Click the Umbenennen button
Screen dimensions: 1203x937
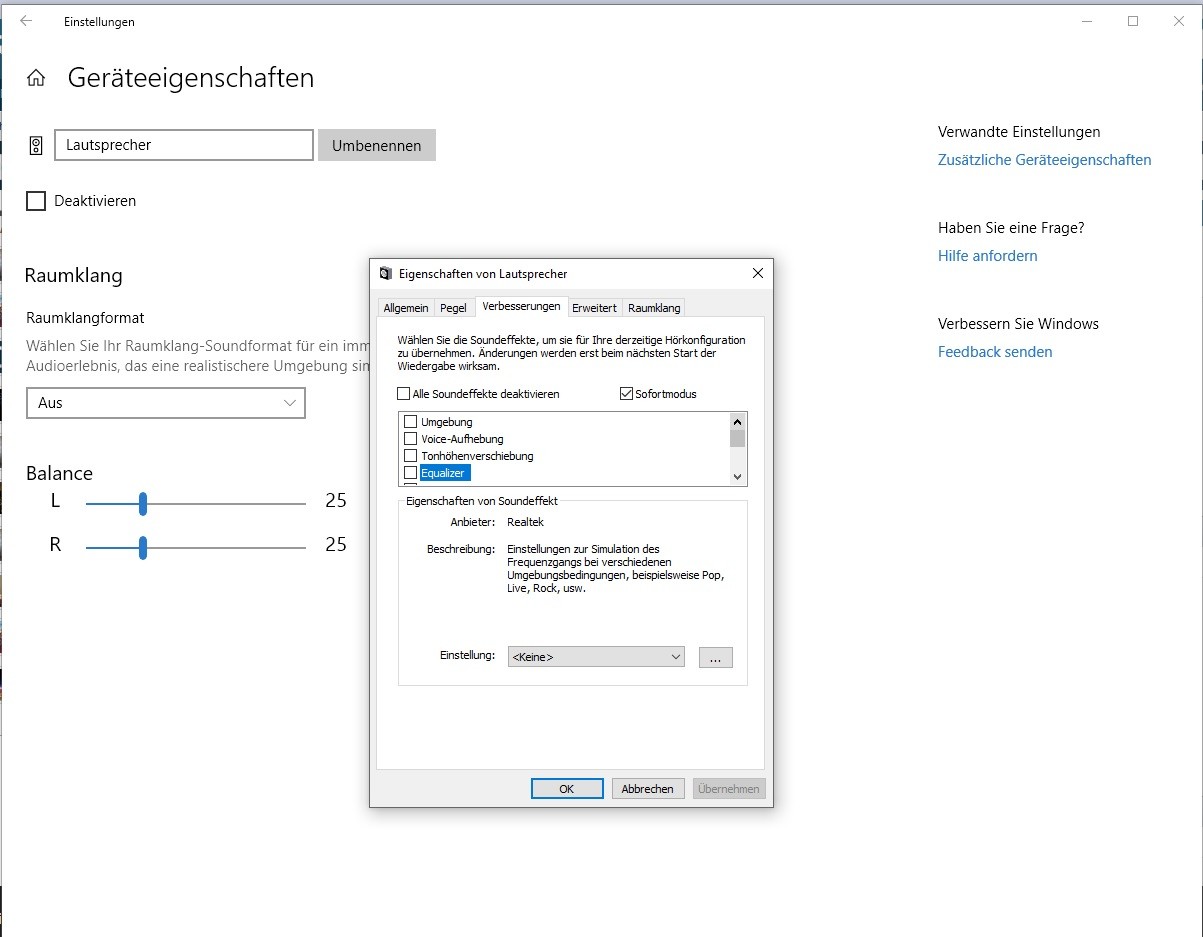click(x=376, y=145)
